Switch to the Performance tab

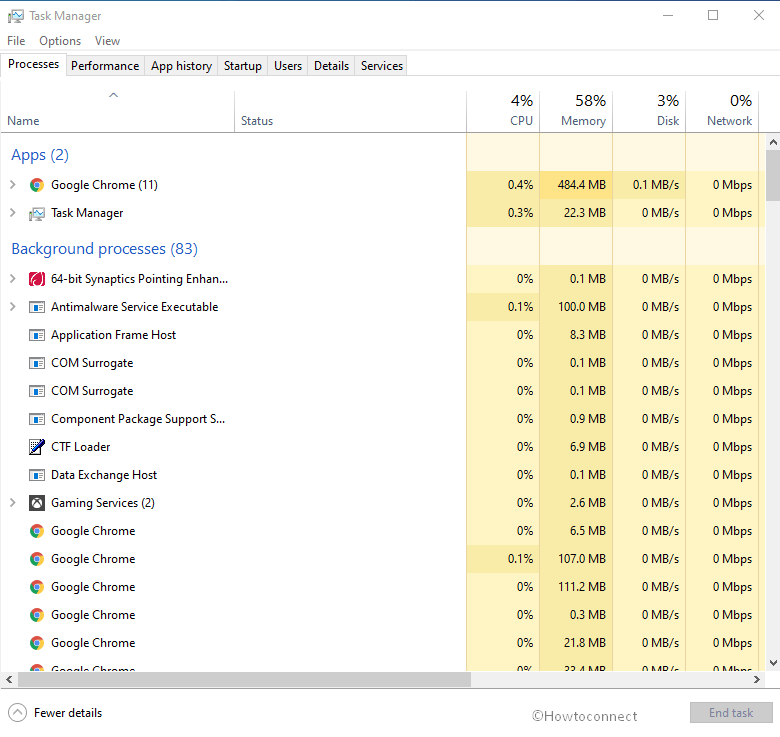pos(105,66)
